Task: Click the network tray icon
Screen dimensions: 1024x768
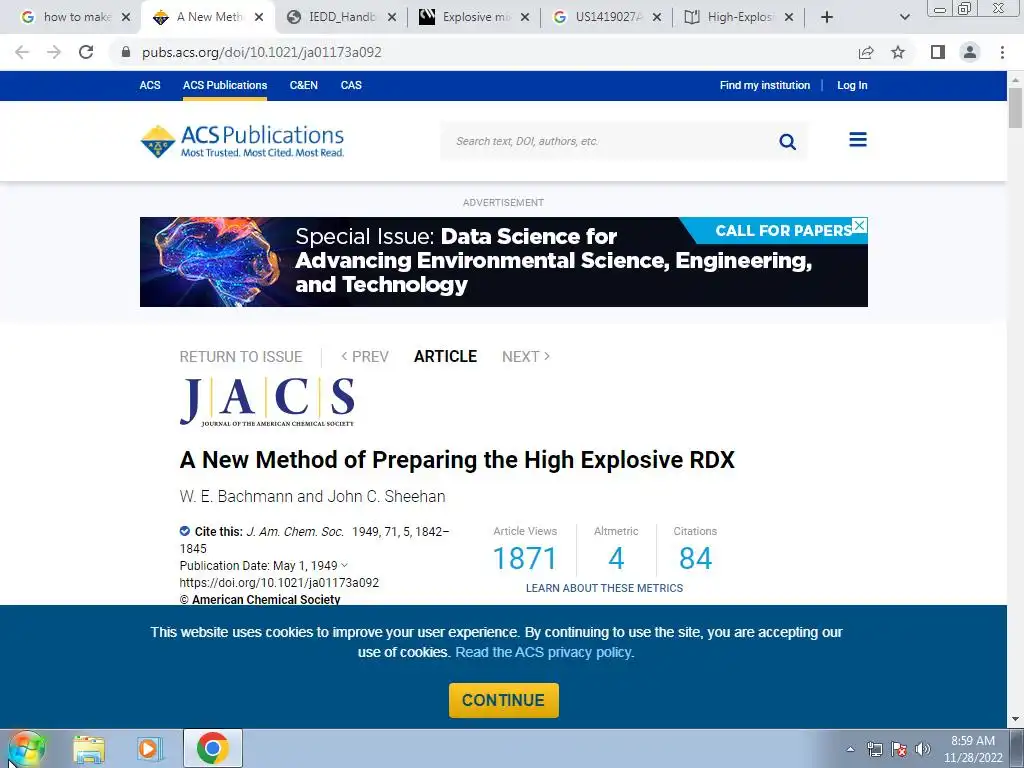Action: pyautogui.click(x=874, y=749)
